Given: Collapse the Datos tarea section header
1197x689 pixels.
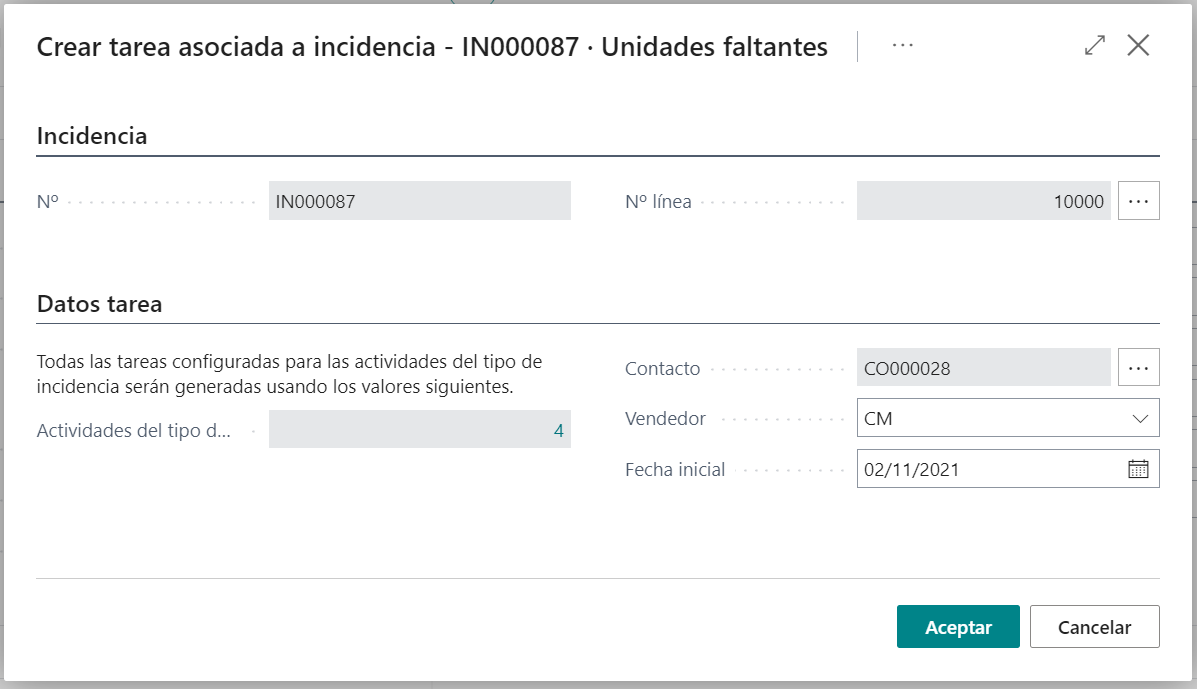Looking at the screenshot, I should click(99, 305).
